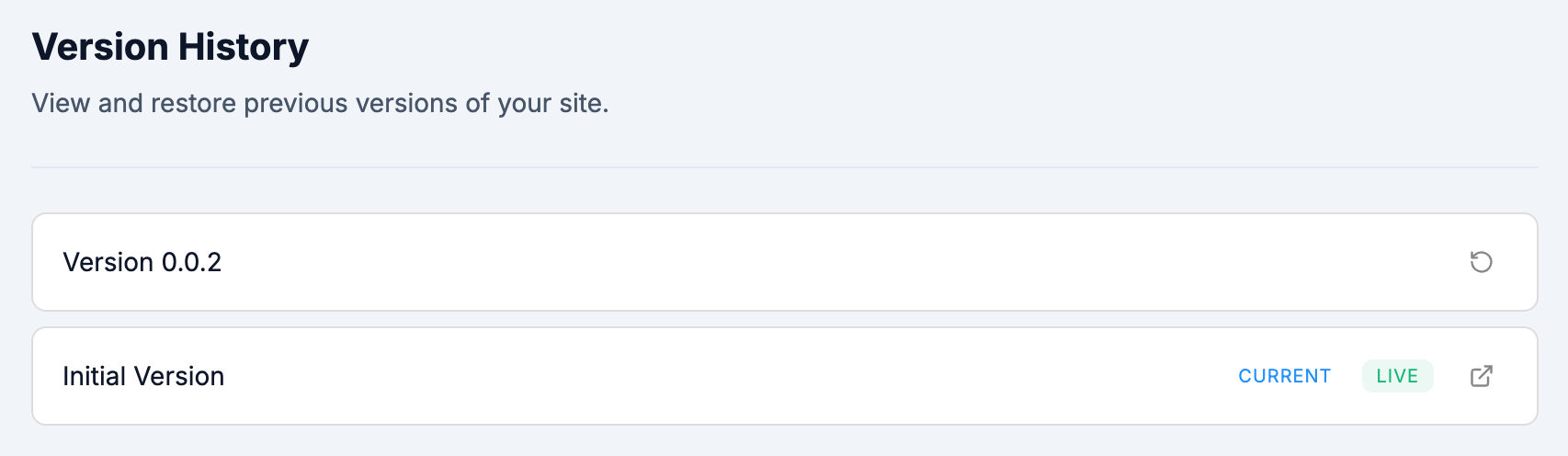This screenshot has width=1568, height=456.
Task: Click the CURRENT status text on Initial Version
Action: (x=1284, y=376)
